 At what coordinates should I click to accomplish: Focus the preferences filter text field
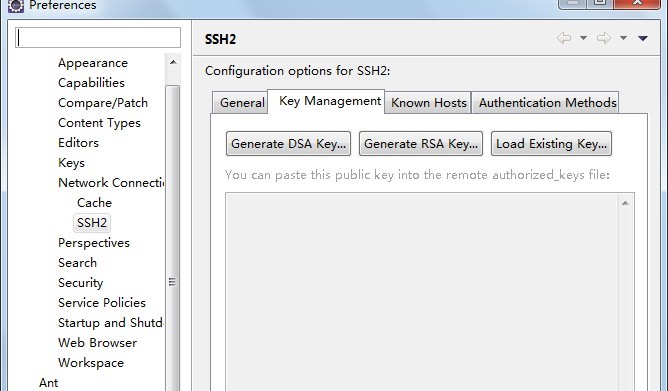coord(98,37)
